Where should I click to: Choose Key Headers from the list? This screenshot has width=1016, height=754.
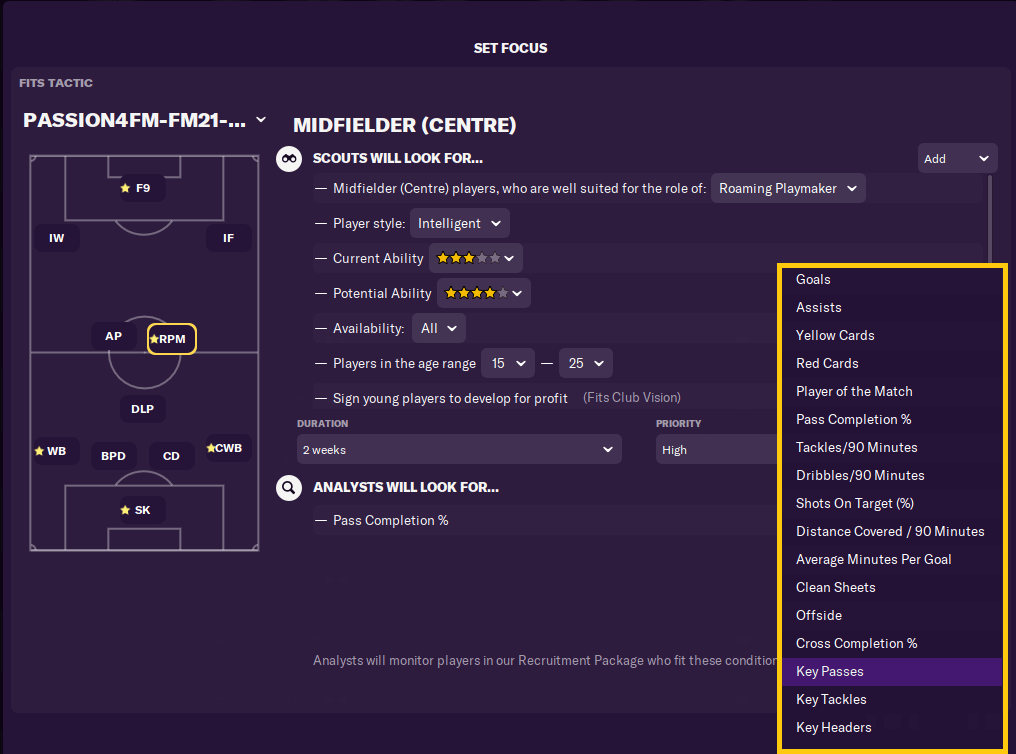[x=892, y=727]
